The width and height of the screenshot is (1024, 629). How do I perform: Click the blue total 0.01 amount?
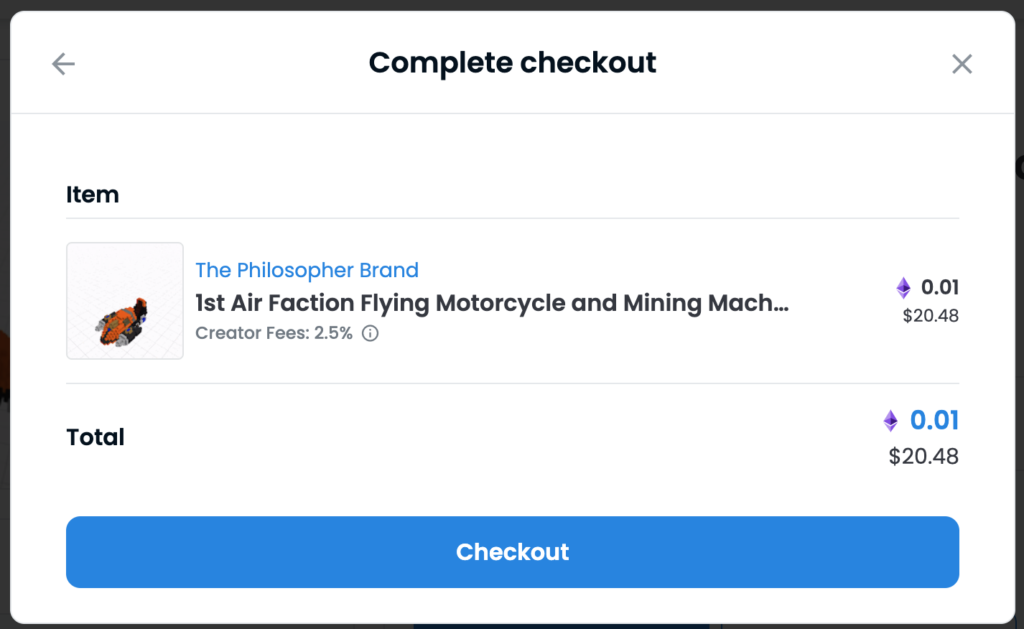point(935,420)
